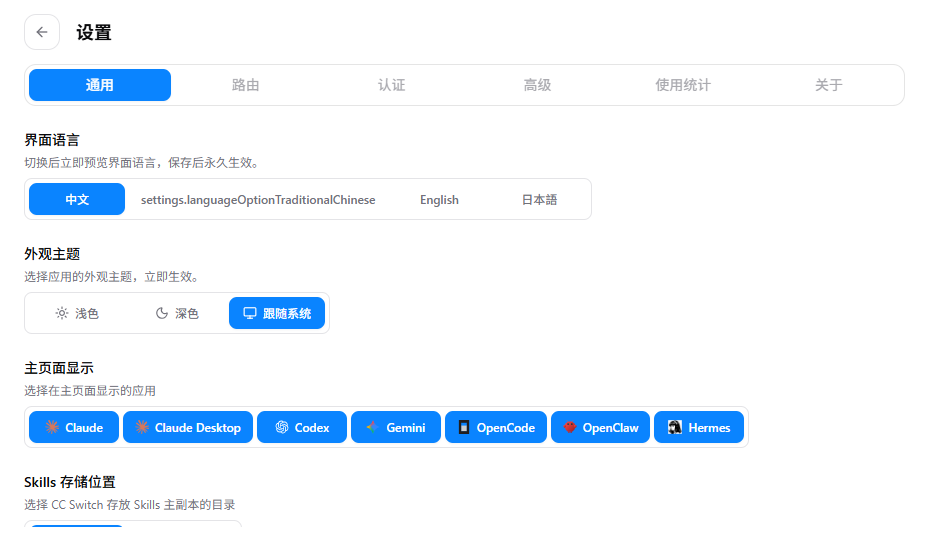Select 中文 as interface language
This screenshot has height=543, width=929.
[x=77, y=199]
